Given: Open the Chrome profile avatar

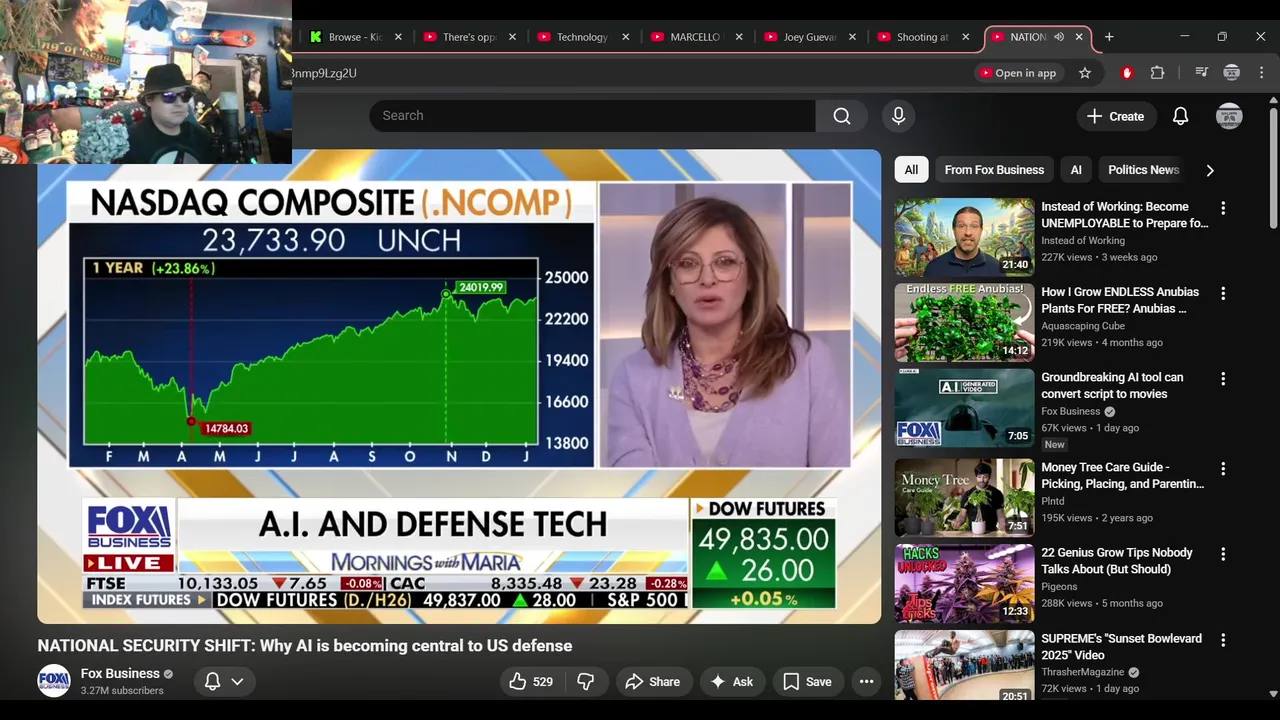Looking at the screenshot, I should [1231, 73].
